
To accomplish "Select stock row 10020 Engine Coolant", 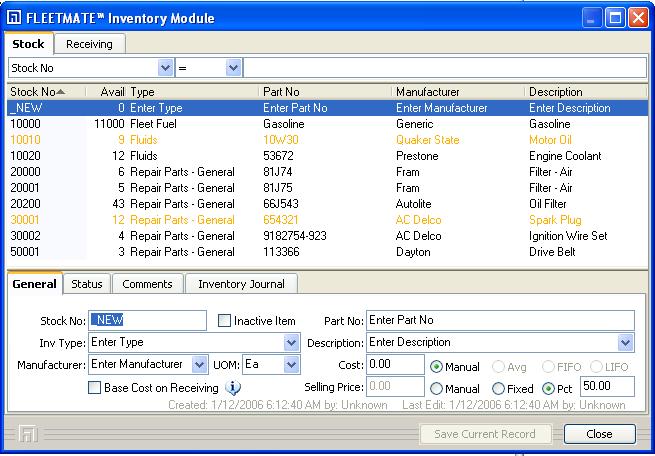I will (328, 156).
